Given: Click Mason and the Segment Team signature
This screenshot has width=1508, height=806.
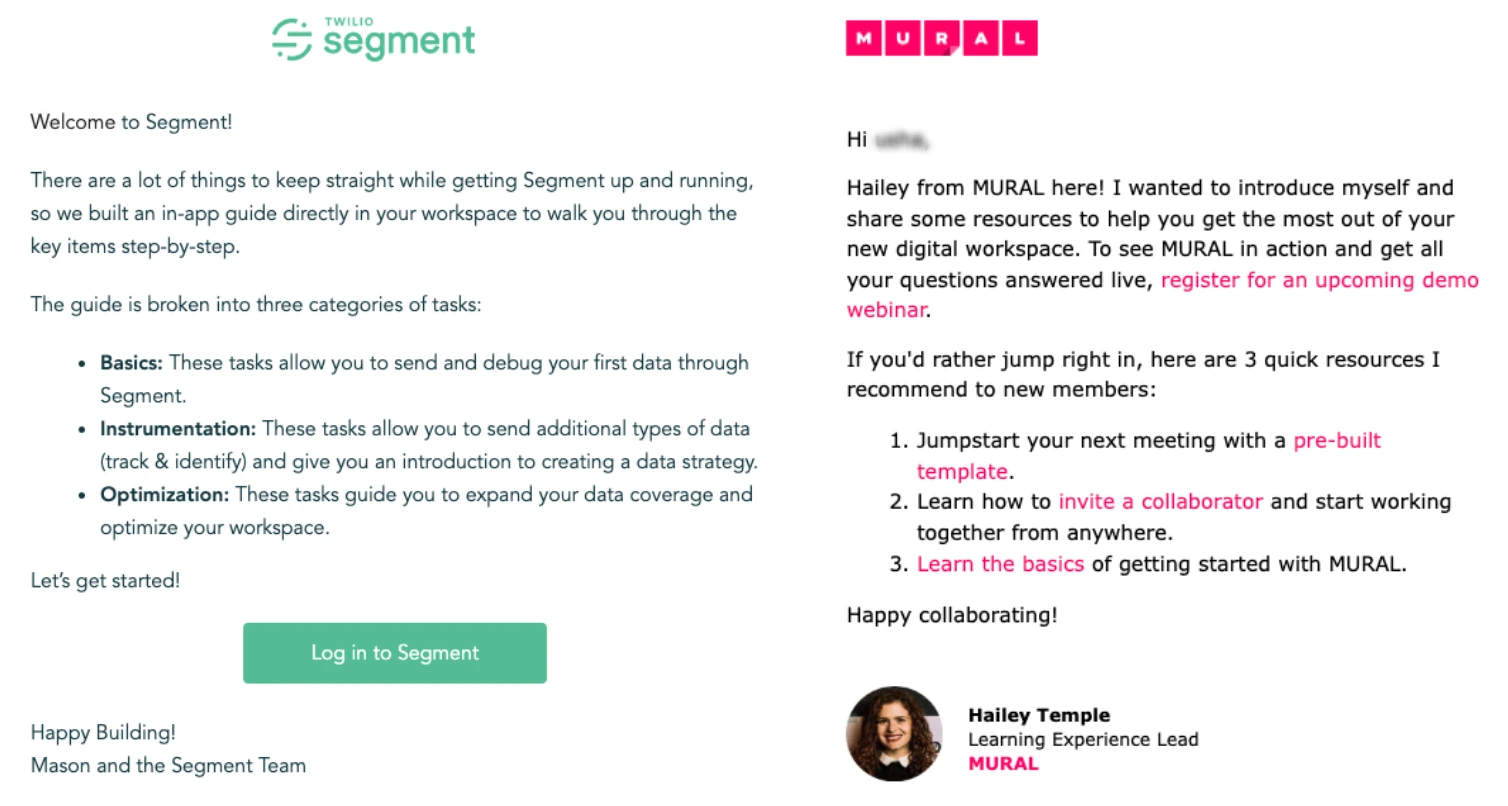Looking at the screenshot, I should (x=168, y=766).
